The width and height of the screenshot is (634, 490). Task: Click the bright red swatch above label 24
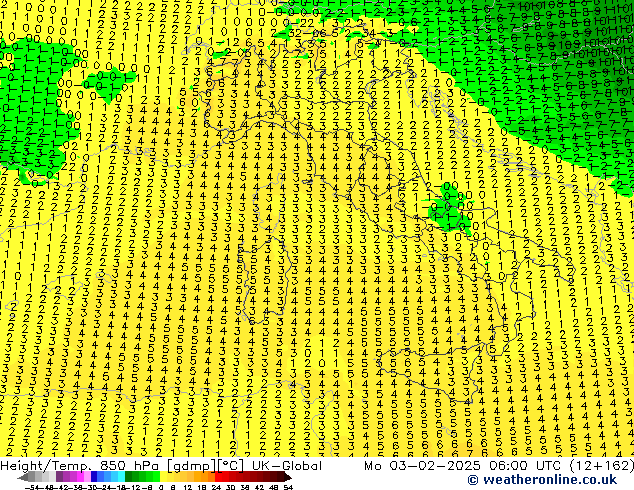(x=218, y=476)
